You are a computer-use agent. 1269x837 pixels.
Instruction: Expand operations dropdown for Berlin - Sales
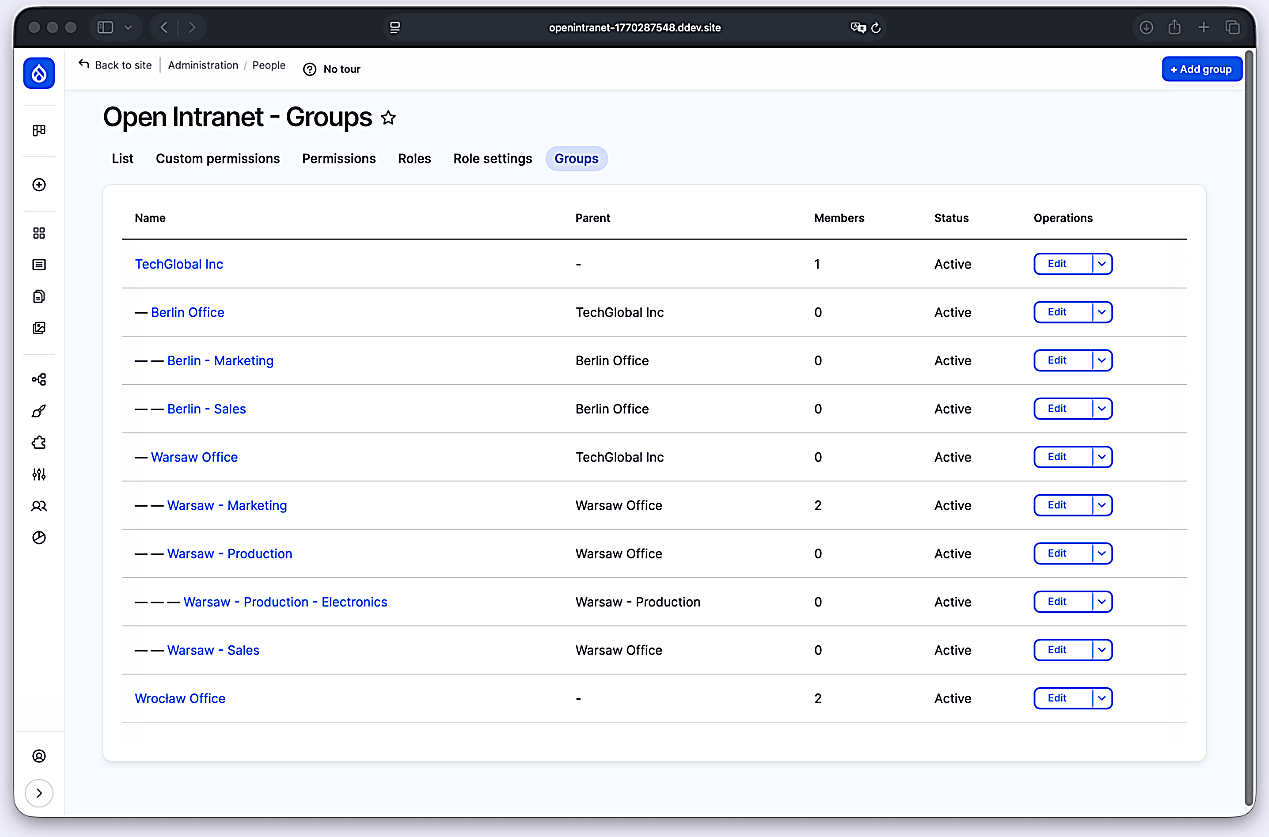1102,408
